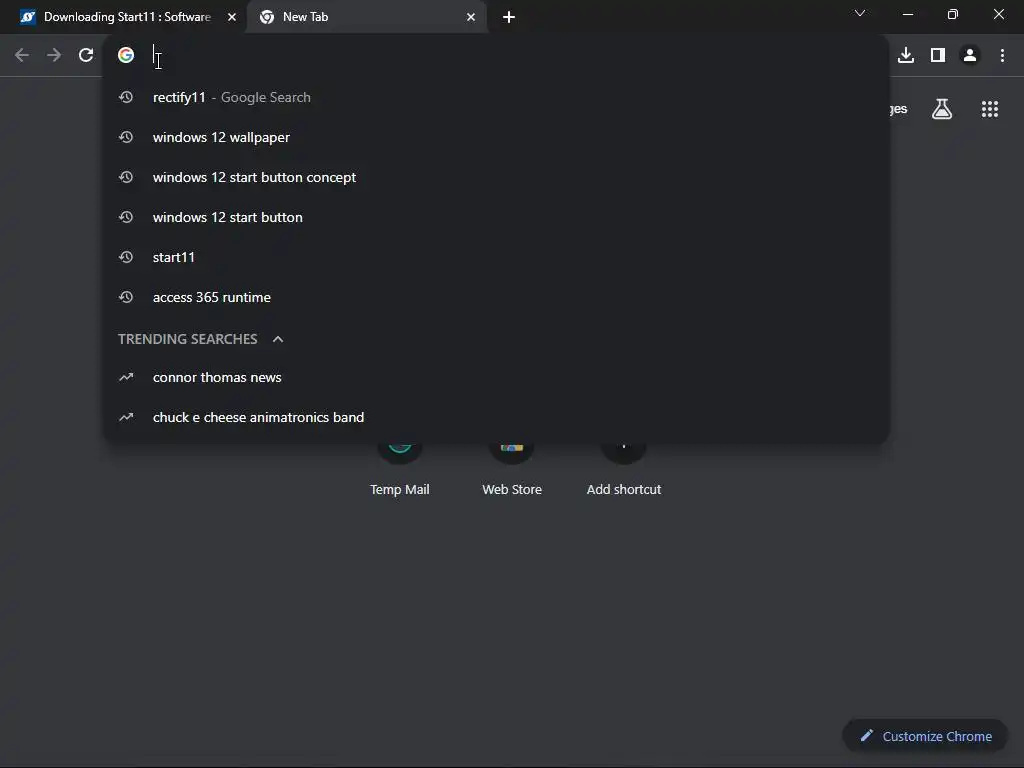The height and width of the screenshot is (768, 1024).
Task: Close the New Tab tab
Action: click(x=471, y=17)
